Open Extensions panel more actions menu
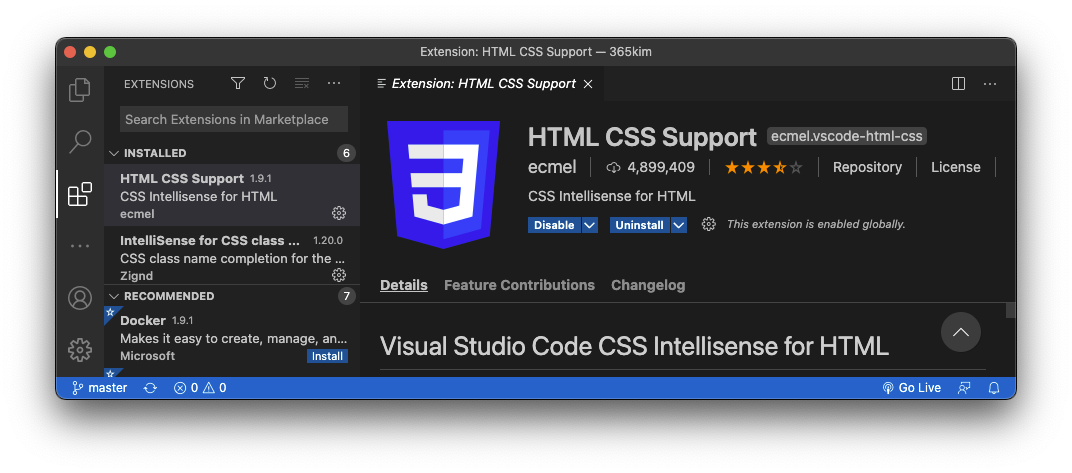The width and height of the screenshot is (1072, 473). click(x=334, y=83)
